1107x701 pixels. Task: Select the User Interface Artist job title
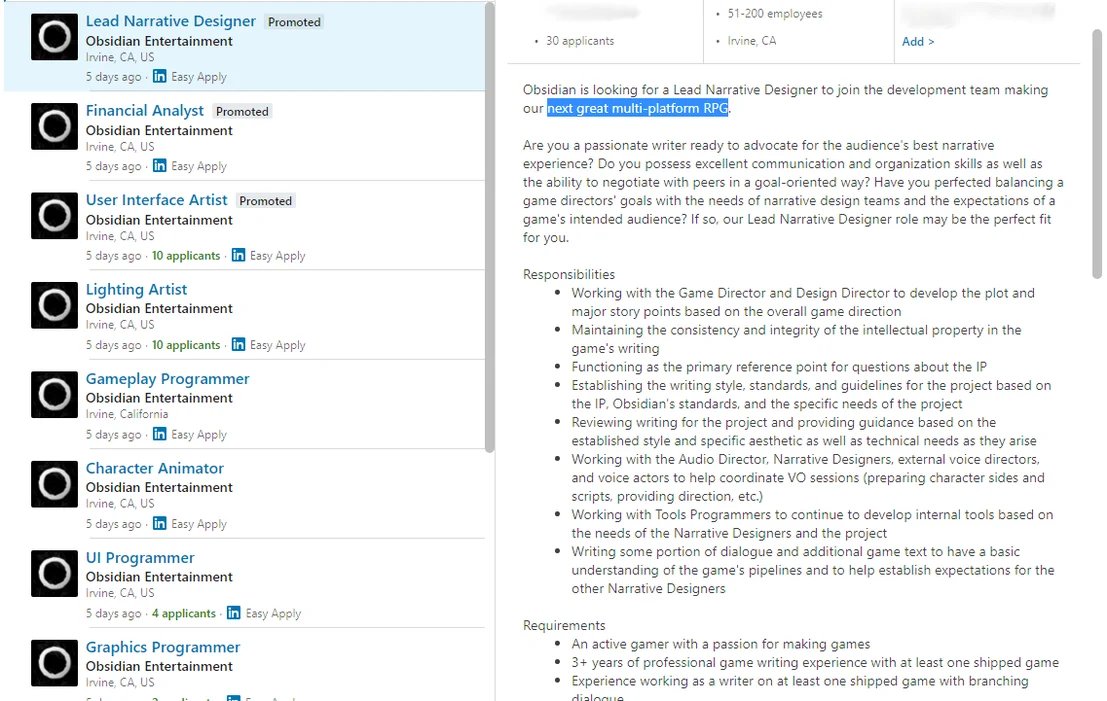[x=156, y=200]
